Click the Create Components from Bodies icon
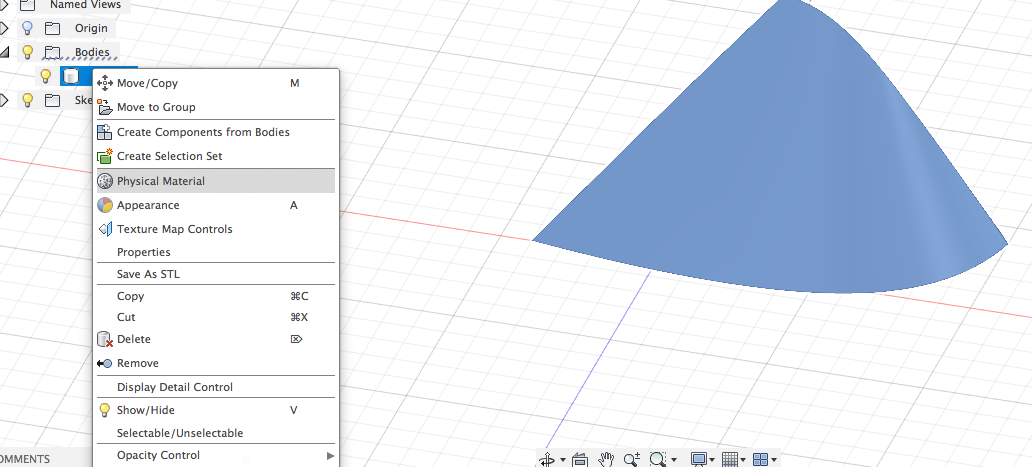 tap(105, 132)
